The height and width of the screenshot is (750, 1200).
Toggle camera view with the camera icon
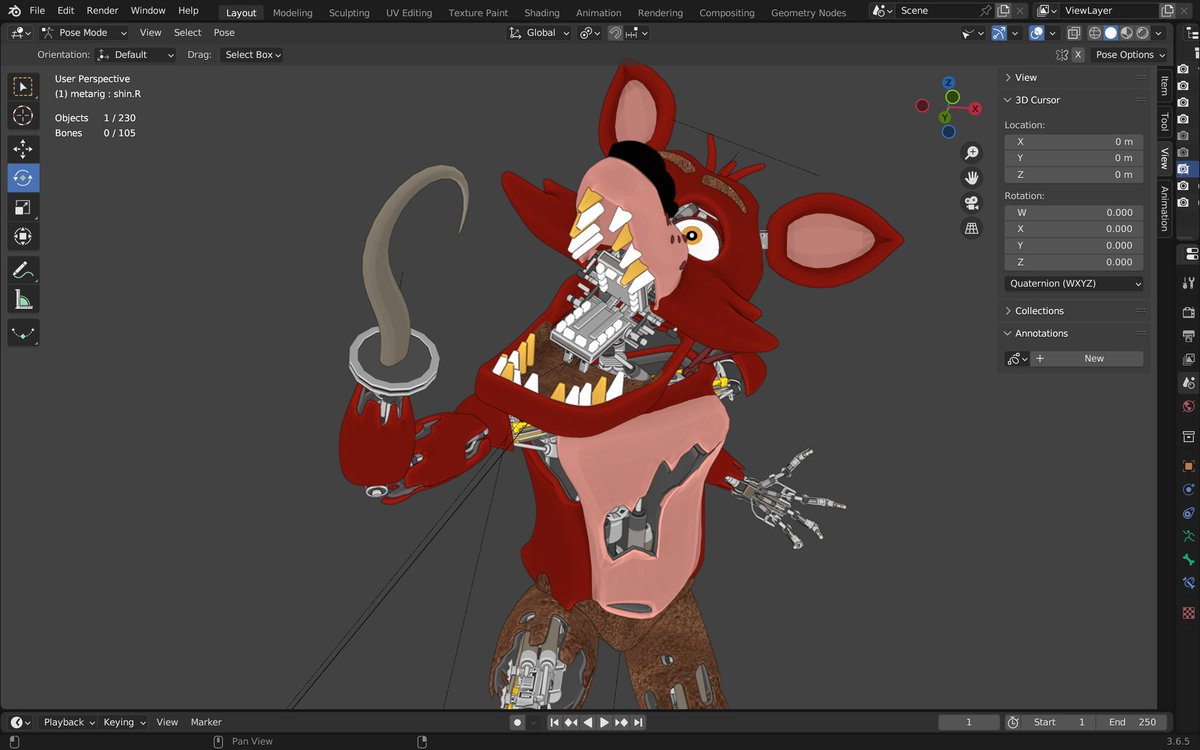[x=972, y=203]
